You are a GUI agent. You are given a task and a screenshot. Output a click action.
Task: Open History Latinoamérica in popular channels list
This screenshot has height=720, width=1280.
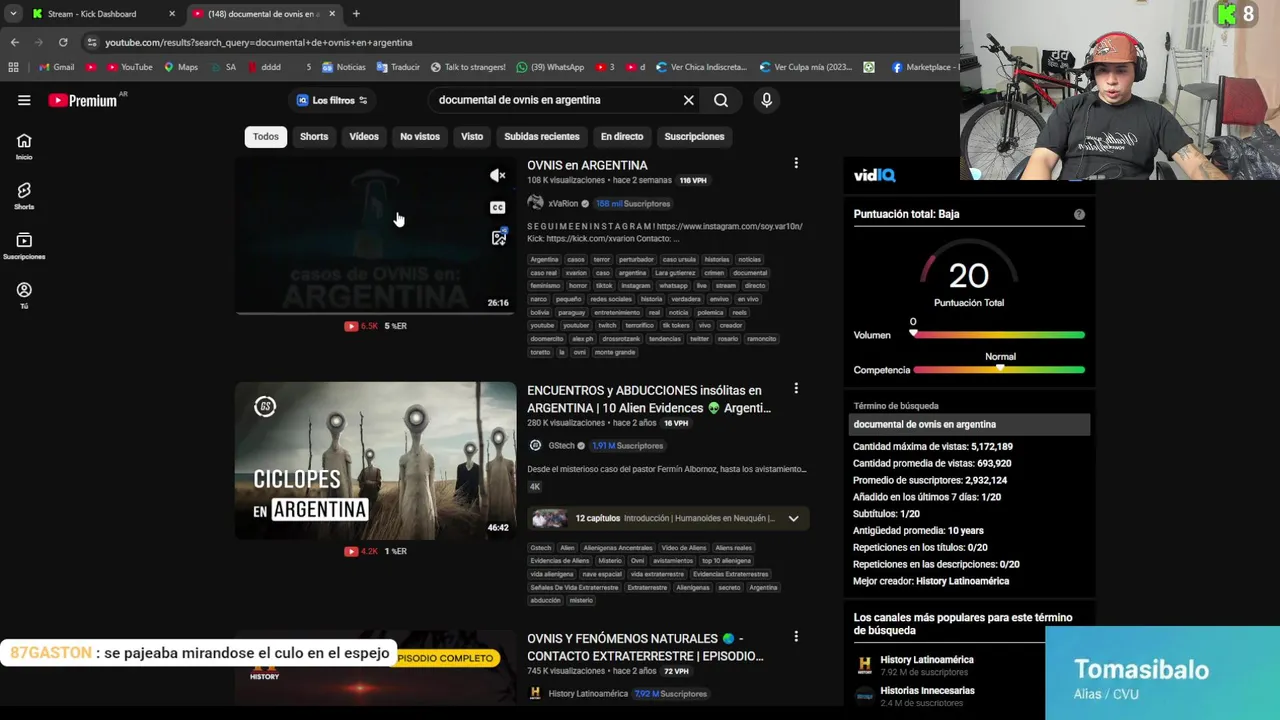point(926,660)
